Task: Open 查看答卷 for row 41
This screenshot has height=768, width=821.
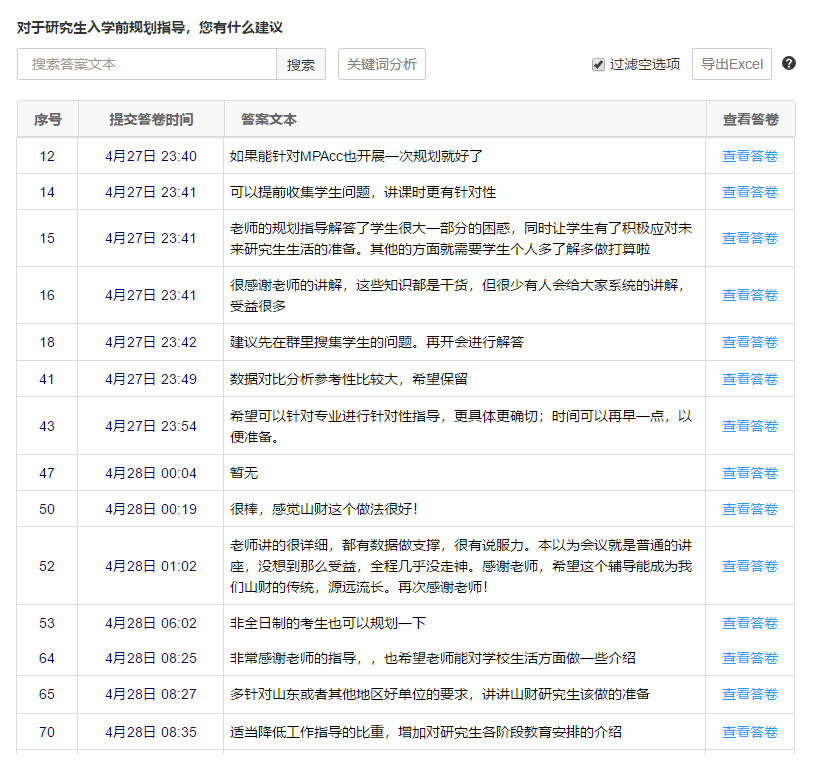Action: 750,379
